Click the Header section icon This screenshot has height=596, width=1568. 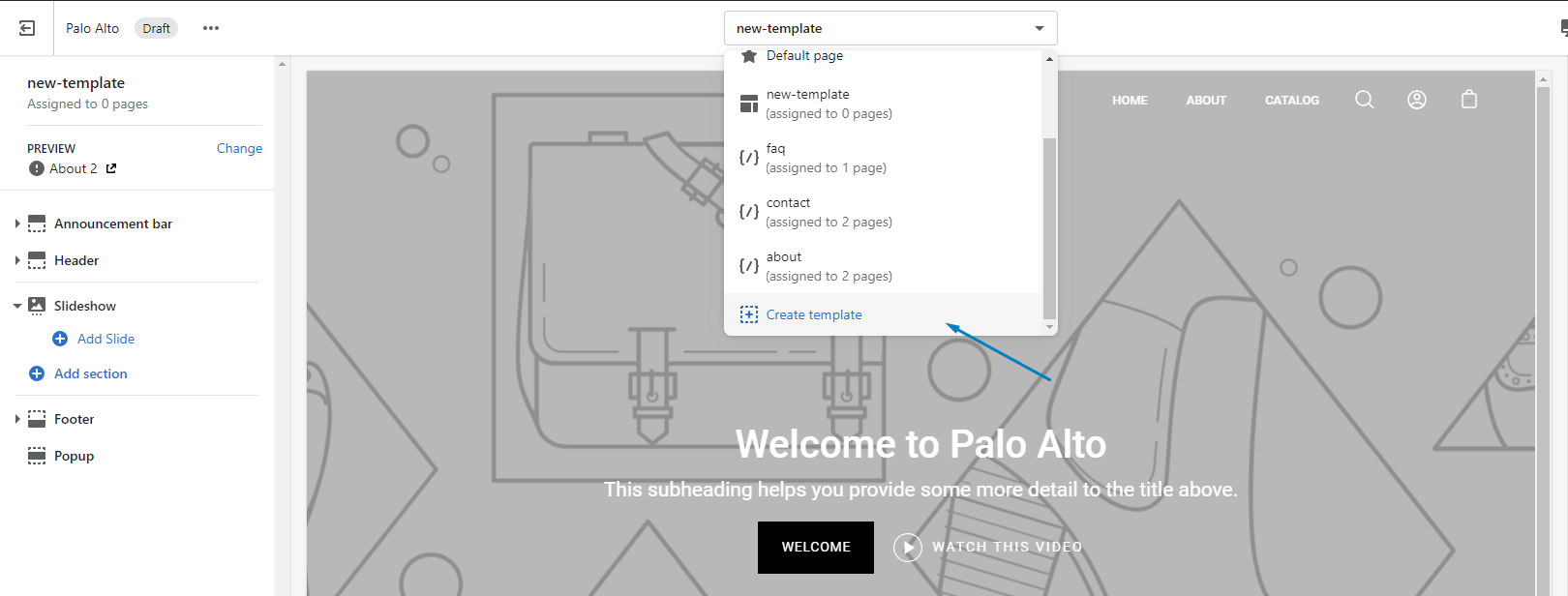[x=37, y=260]
